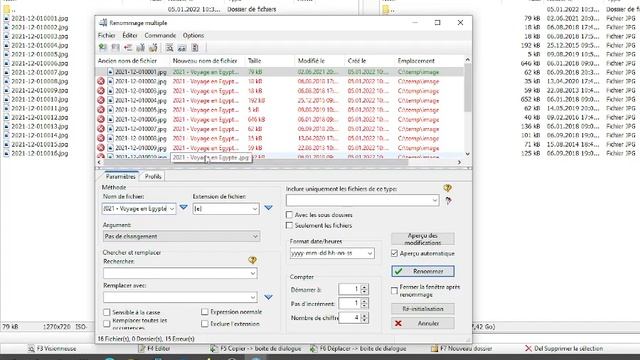Toggle Avec les sous dossiers checkbox

[289, 215]
